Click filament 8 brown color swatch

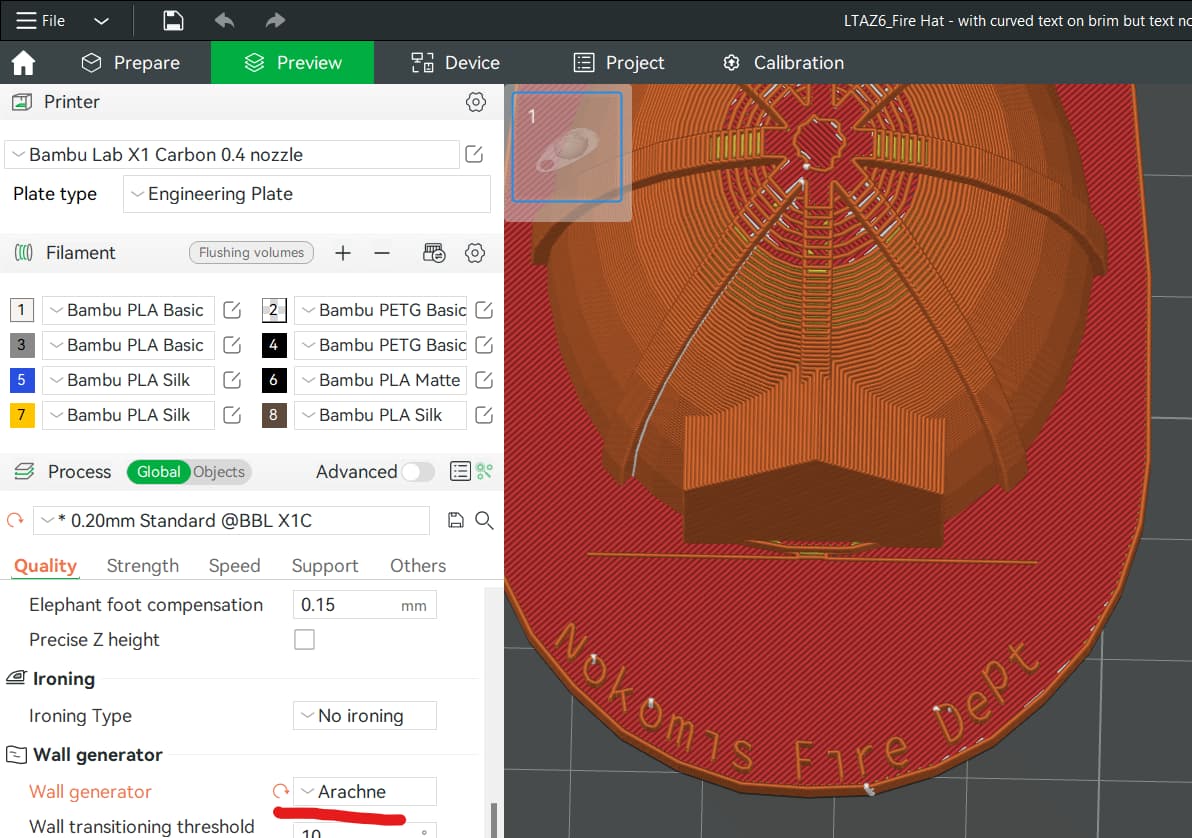point(274,415)
